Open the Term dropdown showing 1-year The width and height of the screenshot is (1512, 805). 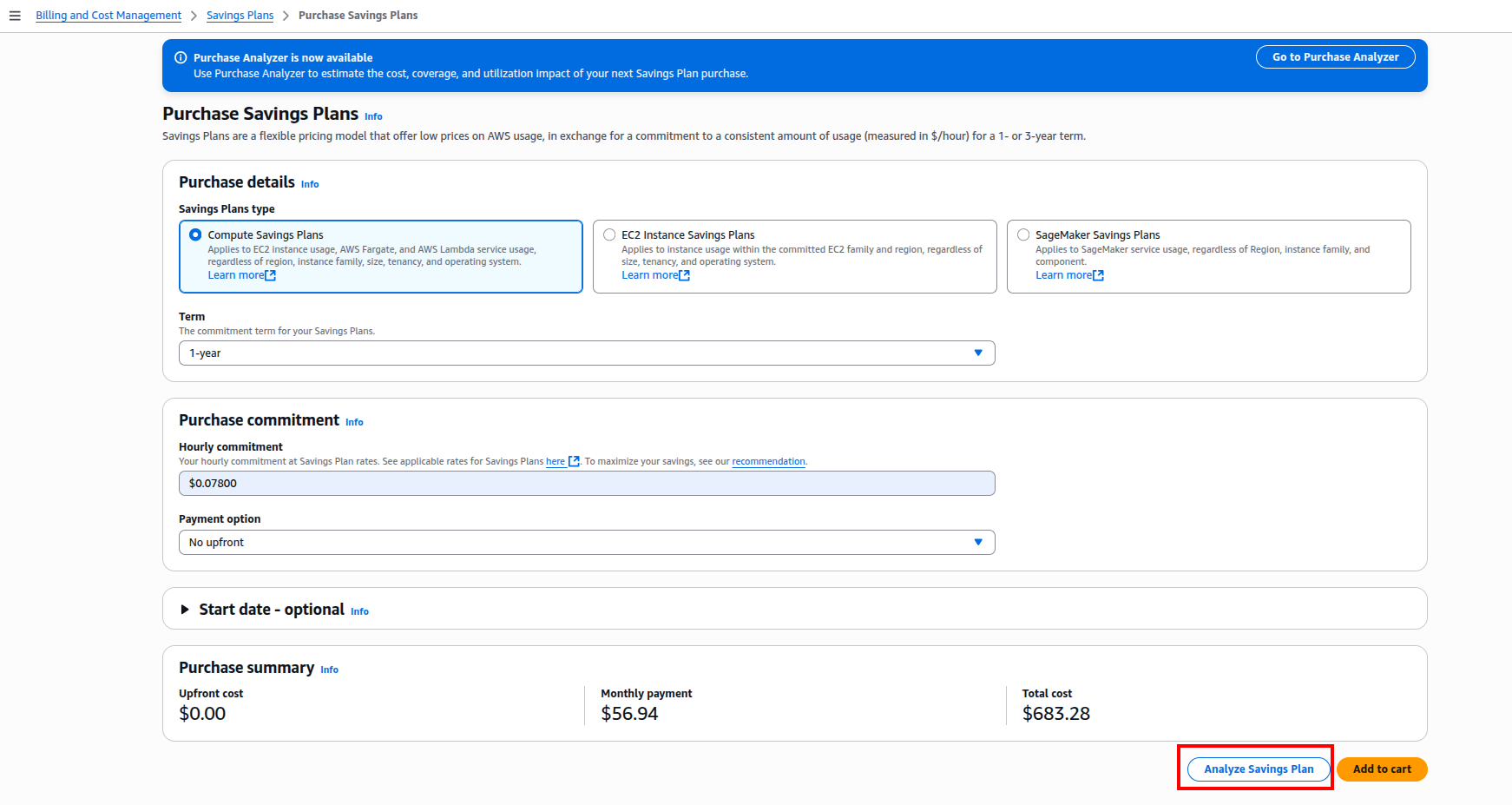point(978,353)
